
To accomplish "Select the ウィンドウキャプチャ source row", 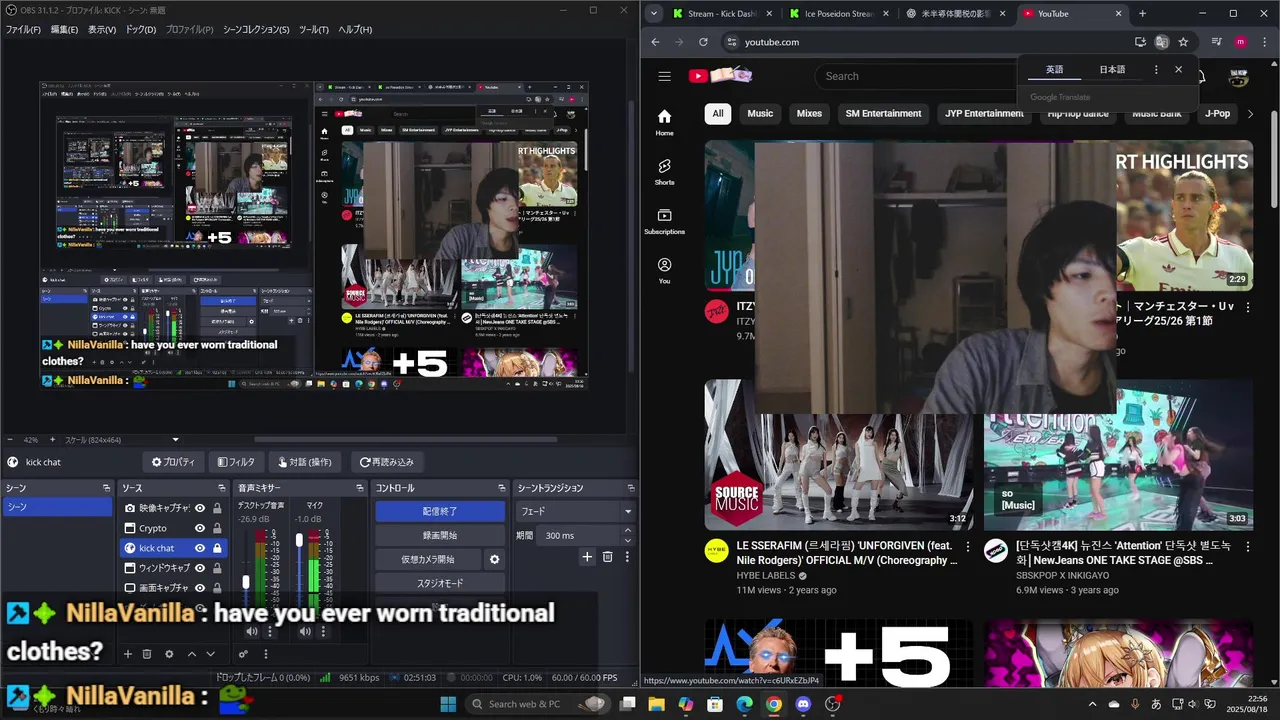I will point(172,568).
